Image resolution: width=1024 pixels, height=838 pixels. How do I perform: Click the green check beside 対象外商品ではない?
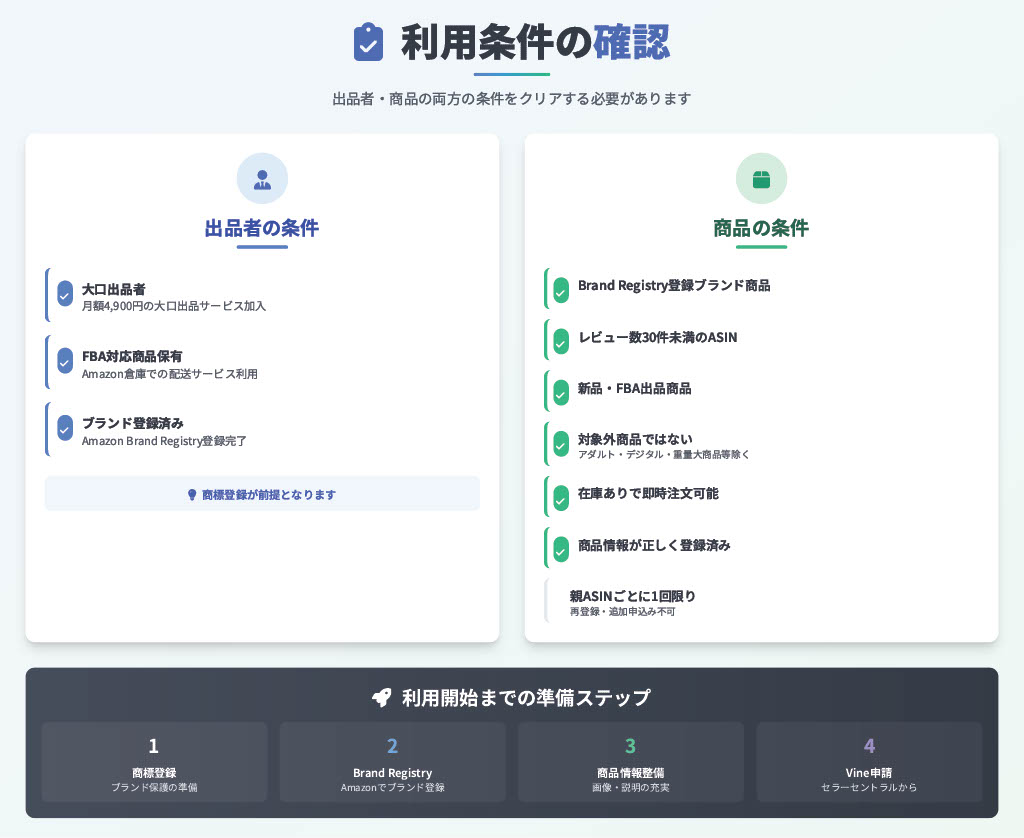561,444
